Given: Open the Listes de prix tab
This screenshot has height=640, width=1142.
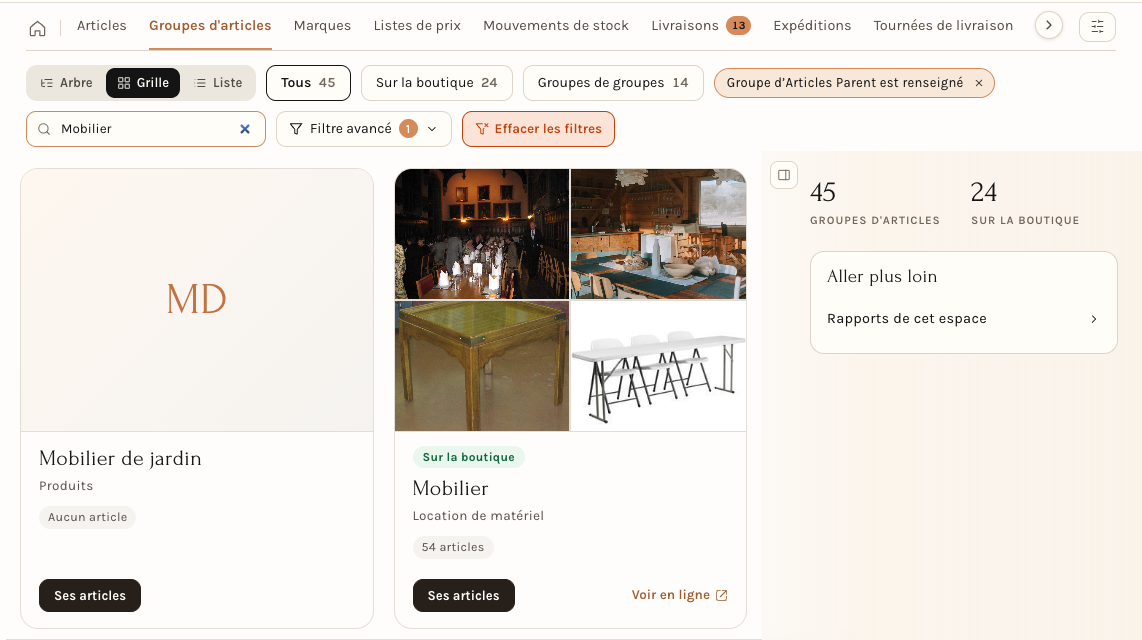Looking at the screenshot, I should [x=417, y=25].
